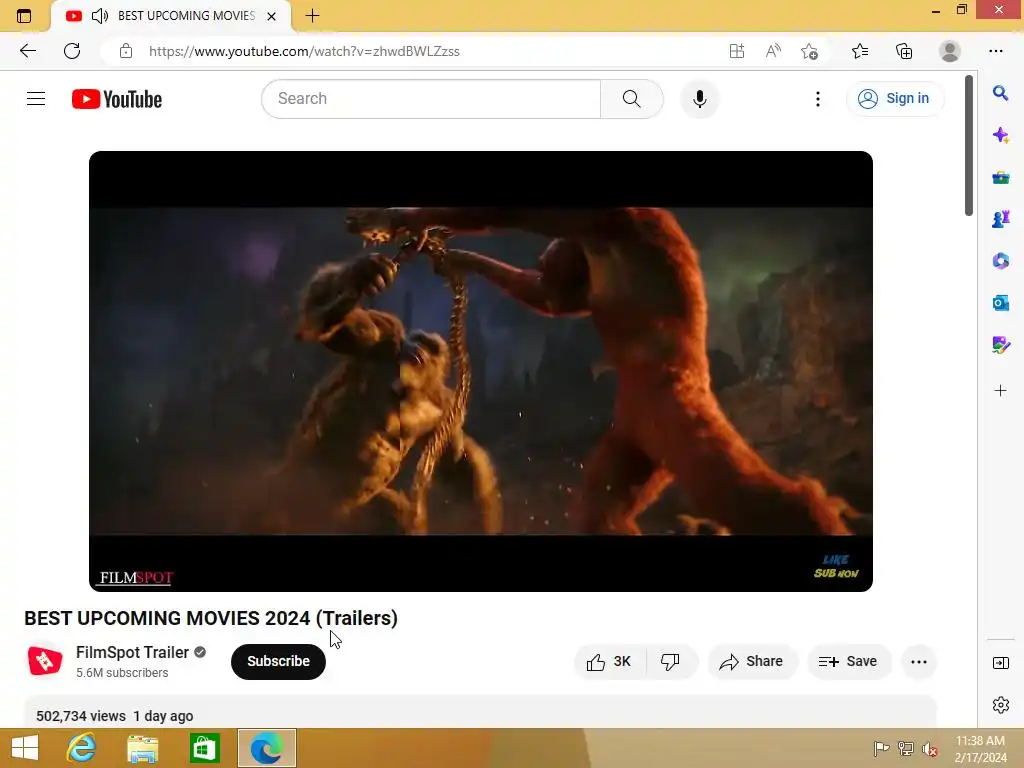The width and height of the screenshot is (1024, 768).
Task: Open File Explorer from taskbar
Action: click(142, 748)
